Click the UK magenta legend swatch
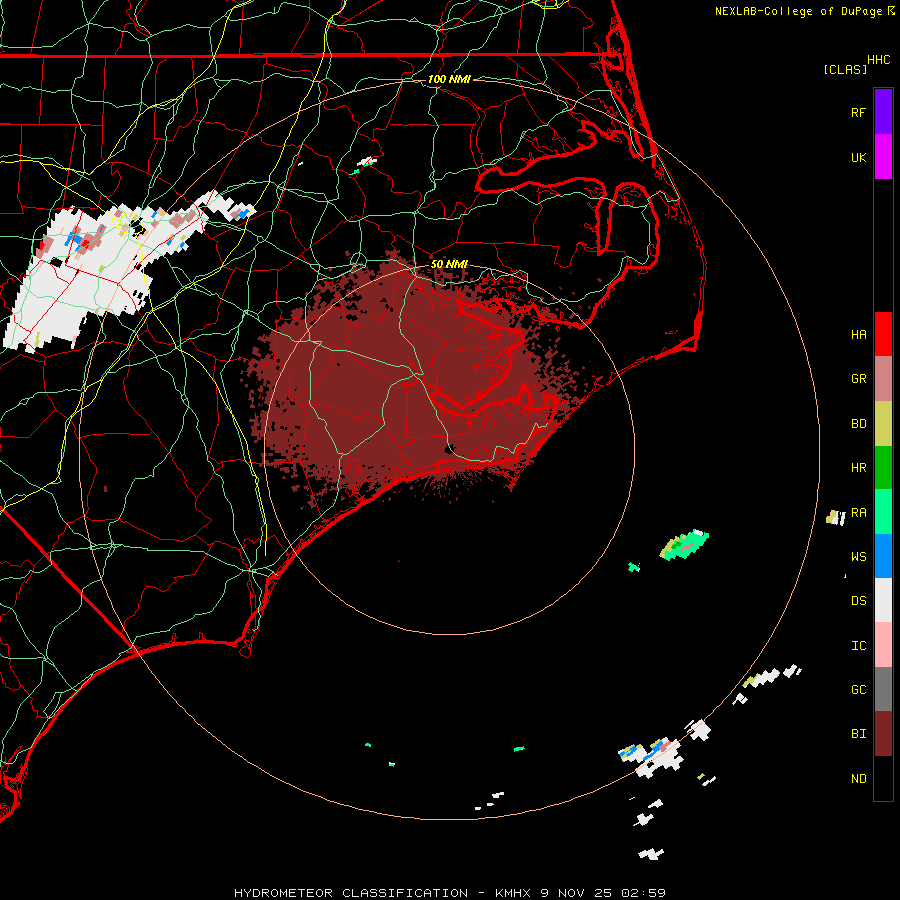The height and width of the screenshot is (900, 900). coord(883,157)
